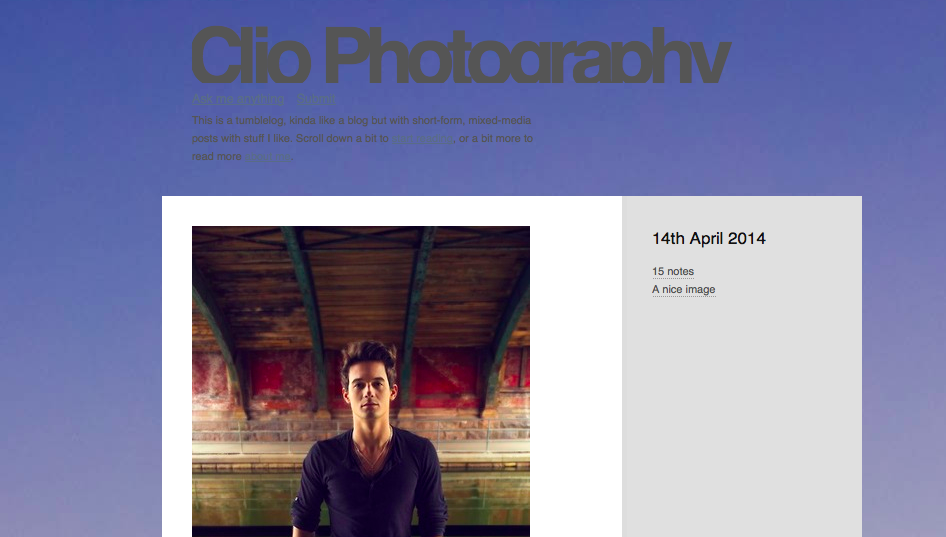
Task: Open the Ask me anything link
Action: click(x=238, y=99)
